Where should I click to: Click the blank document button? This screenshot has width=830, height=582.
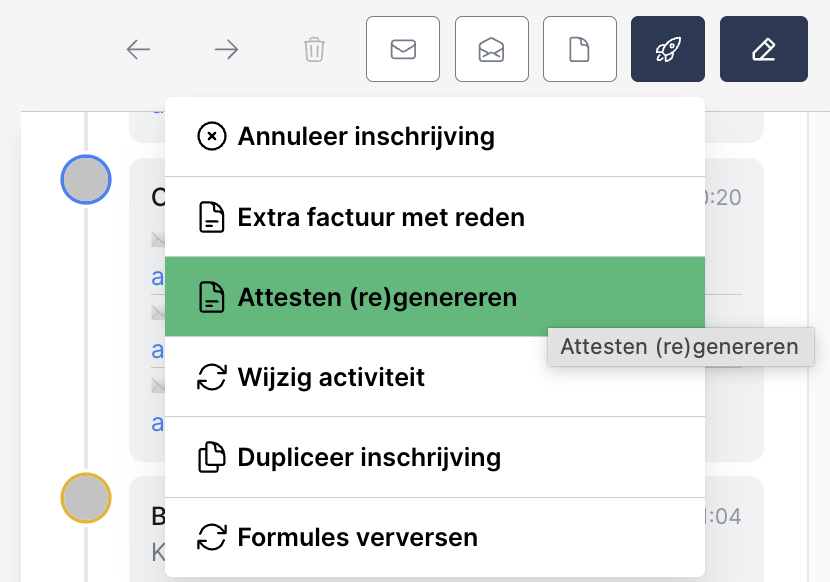pos(579,49)
